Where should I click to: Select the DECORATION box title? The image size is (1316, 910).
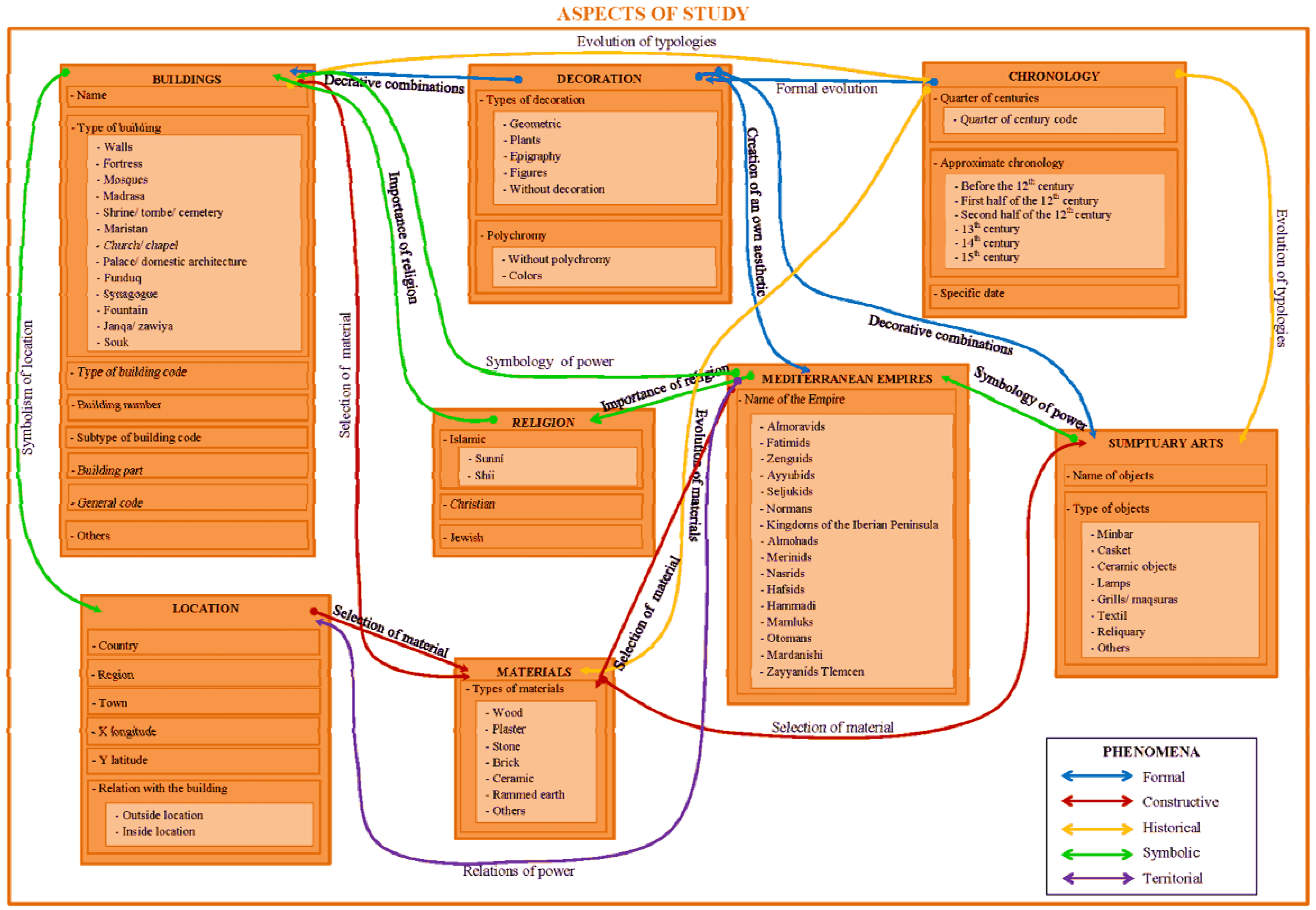click(598, 79)
